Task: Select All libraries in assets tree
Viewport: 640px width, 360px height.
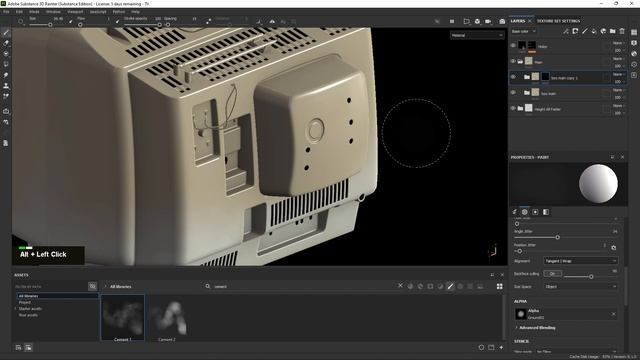Action: (57, 296)
